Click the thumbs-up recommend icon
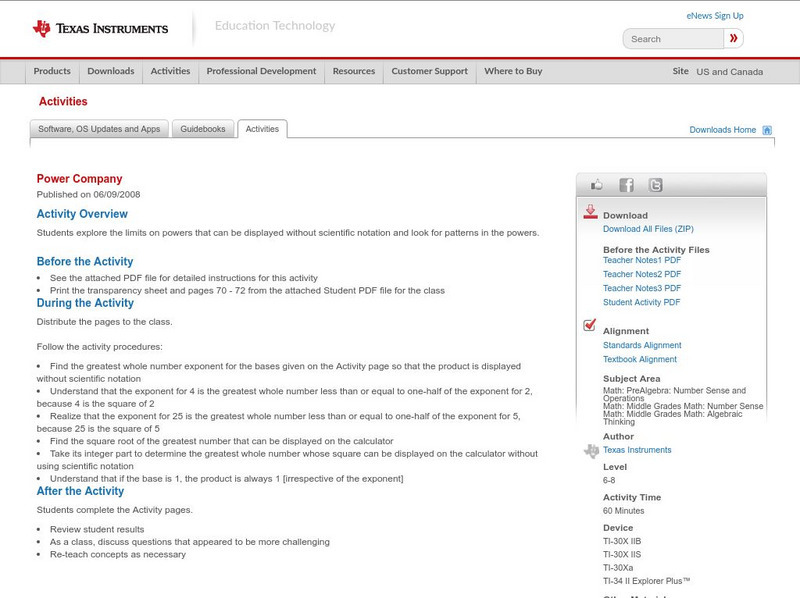This screenshot has width=800, height=598. 597,184
